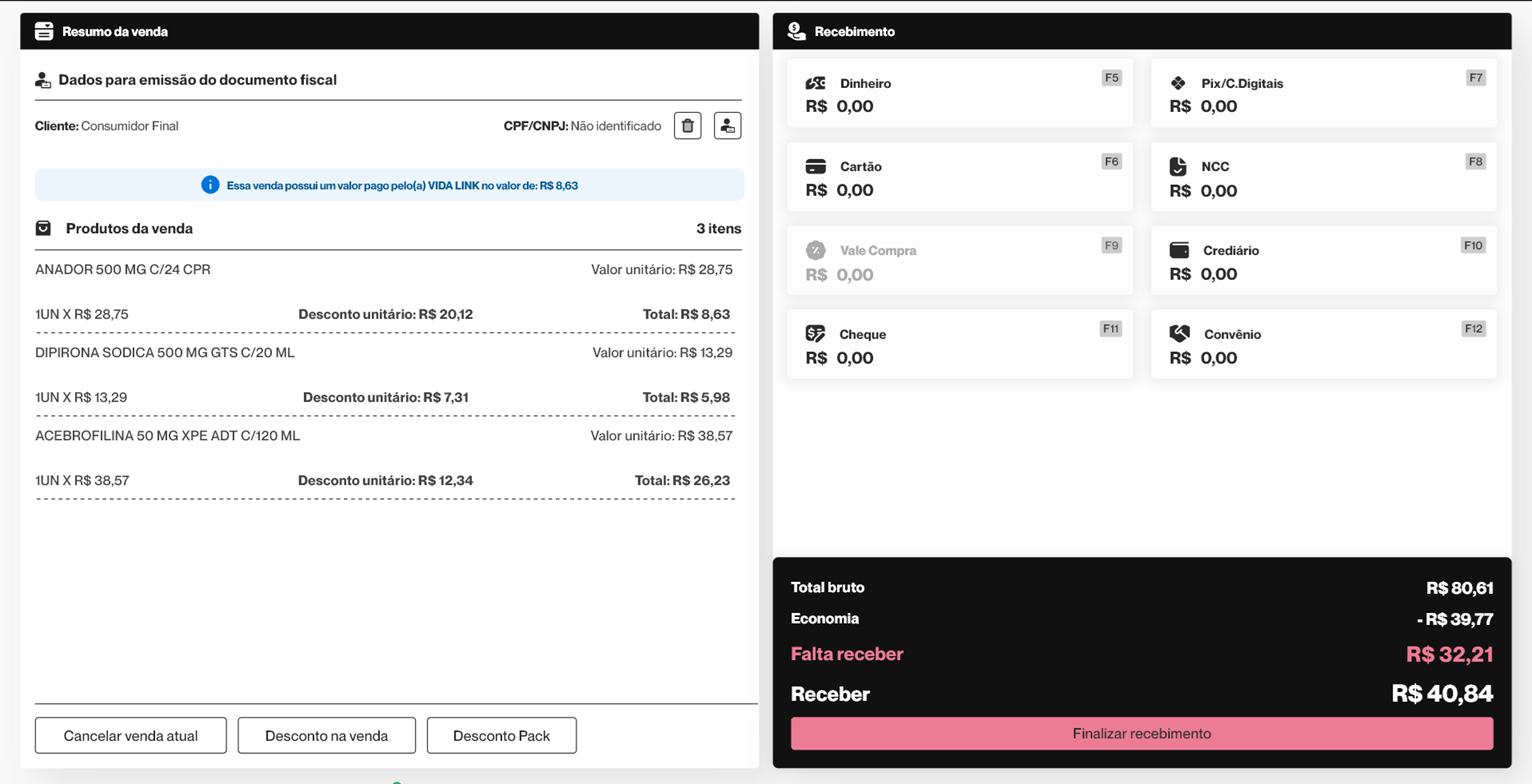
Task: Click the NCC payment icon
Action: click(1178, 167)
